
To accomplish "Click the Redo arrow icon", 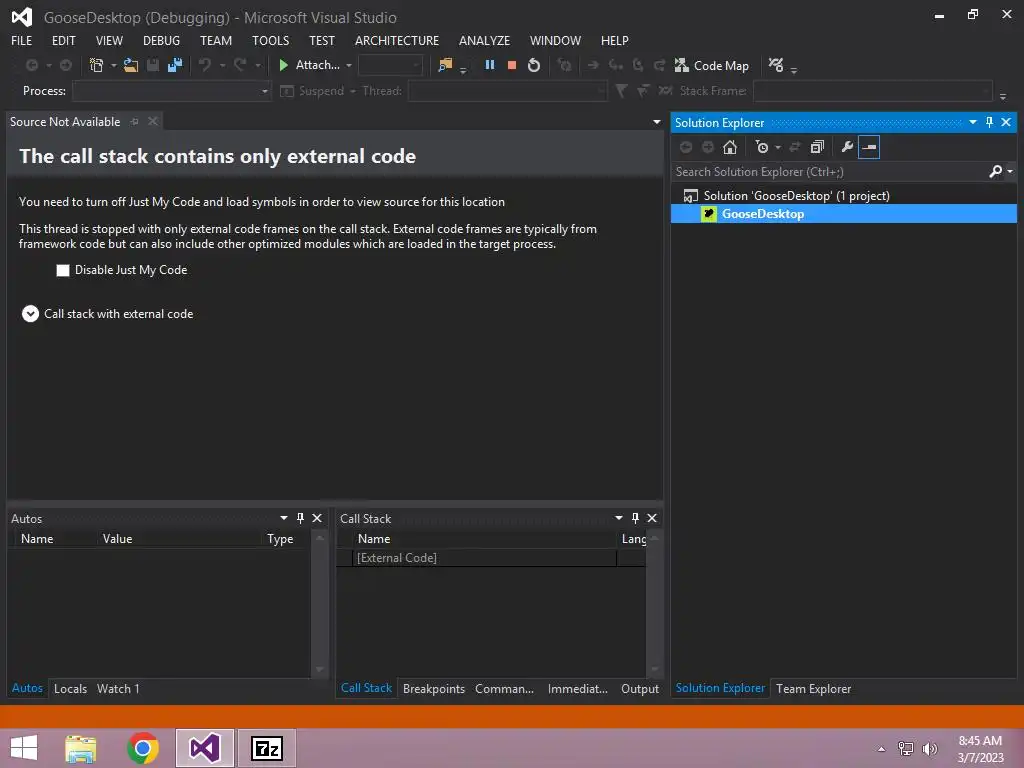I will coord(240,65).
